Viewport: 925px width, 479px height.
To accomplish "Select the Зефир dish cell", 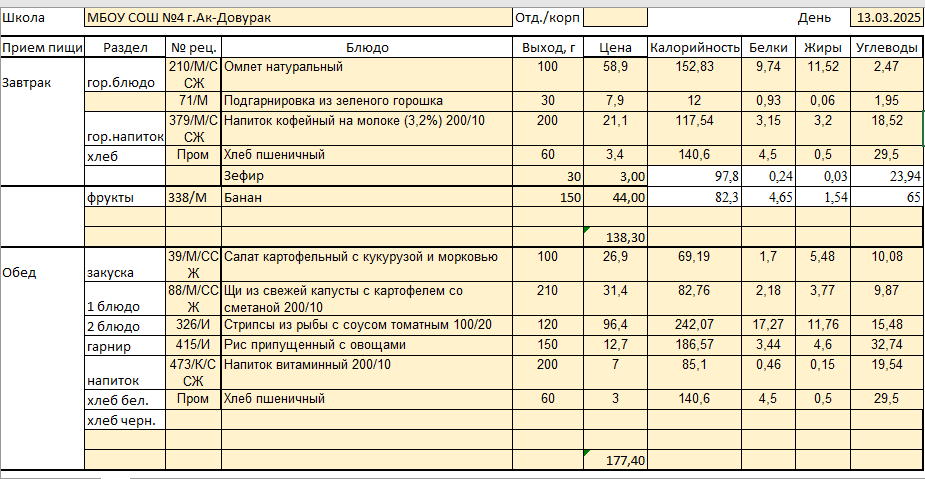I will click(x=367, y=176).
